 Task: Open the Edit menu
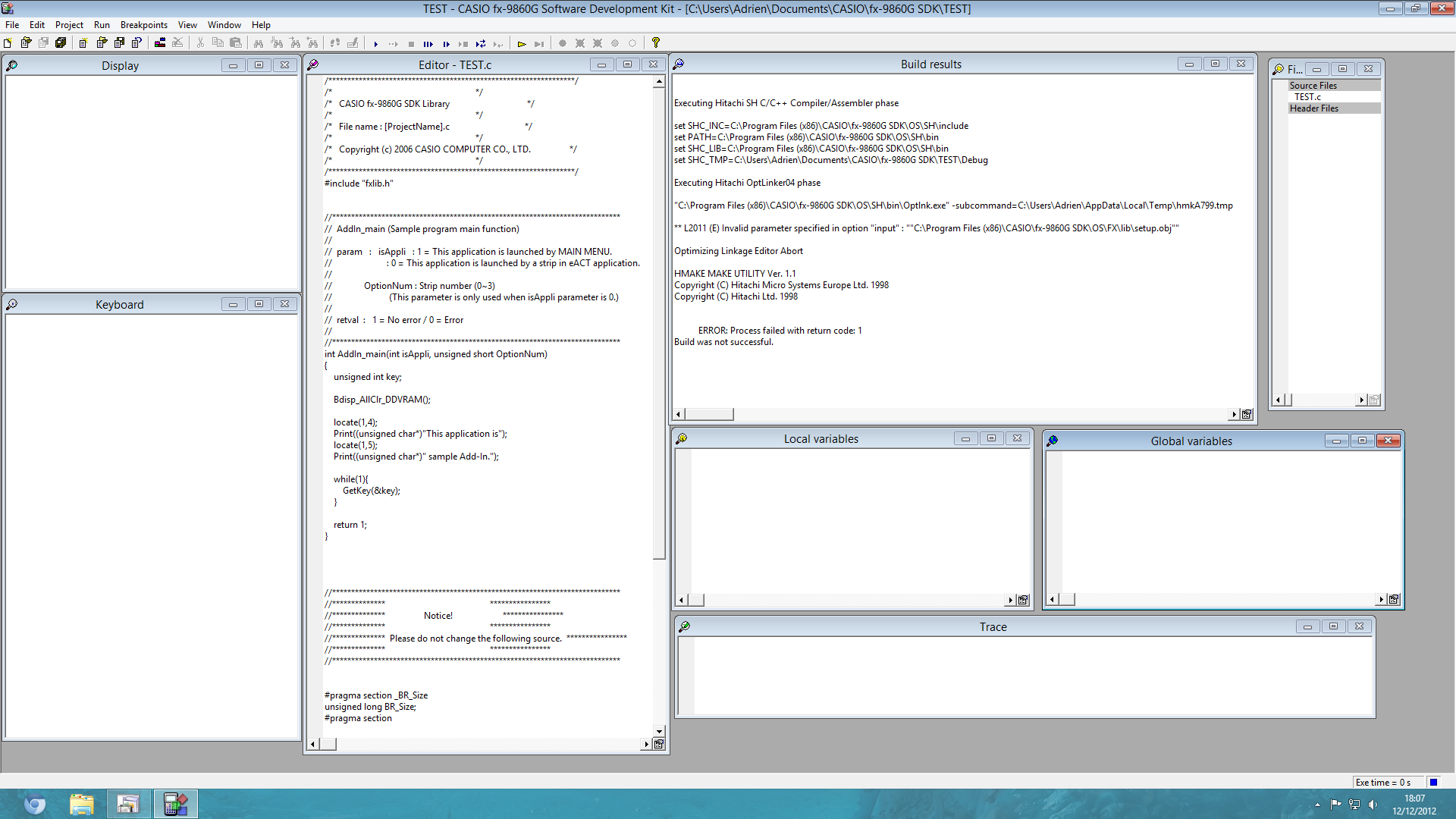point(37,25)
